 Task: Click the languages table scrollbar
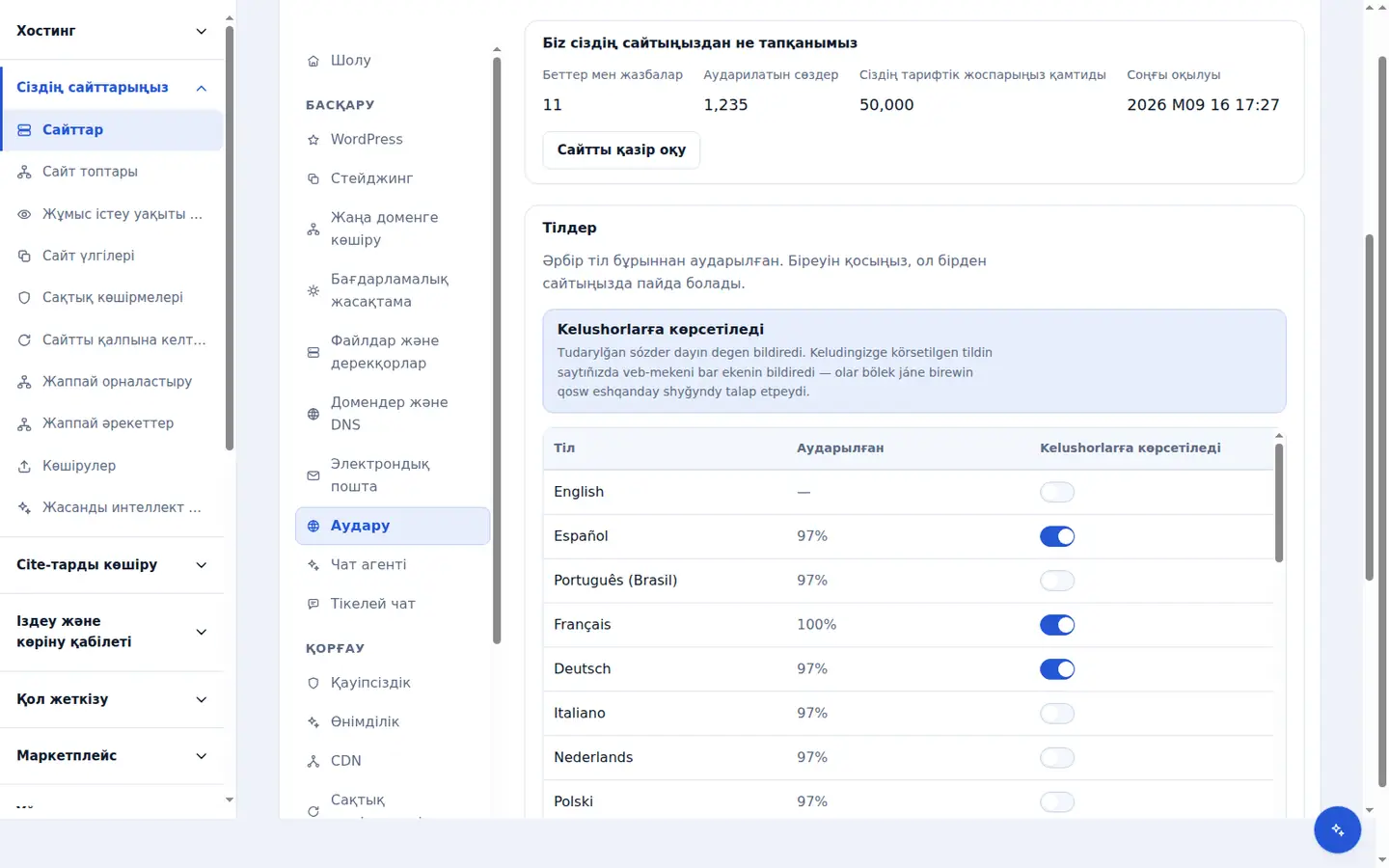coord(1279,502)
